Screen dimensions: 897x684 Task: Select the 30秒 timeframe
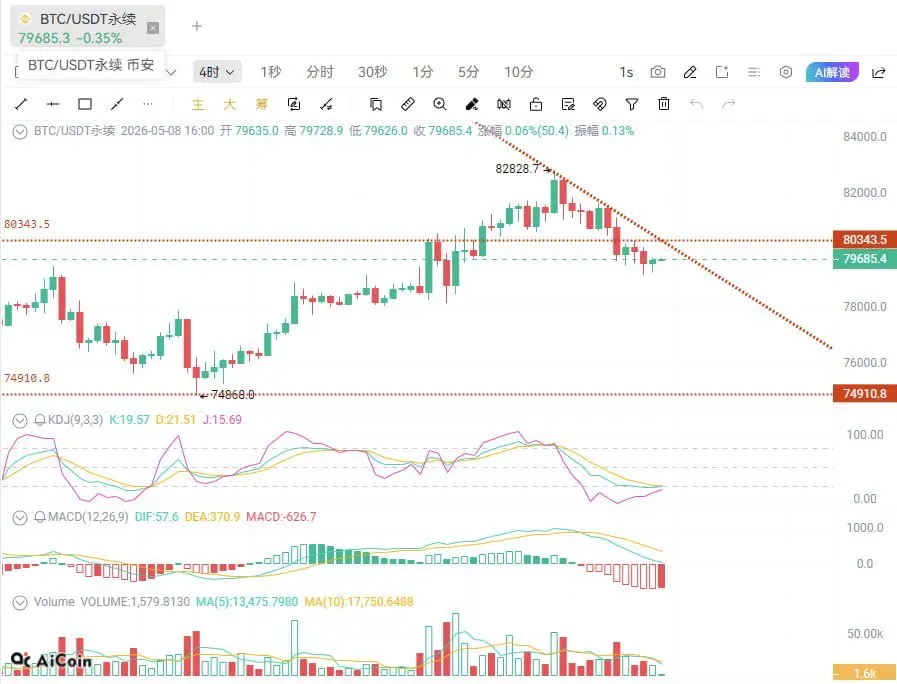(x=372, y=72)
